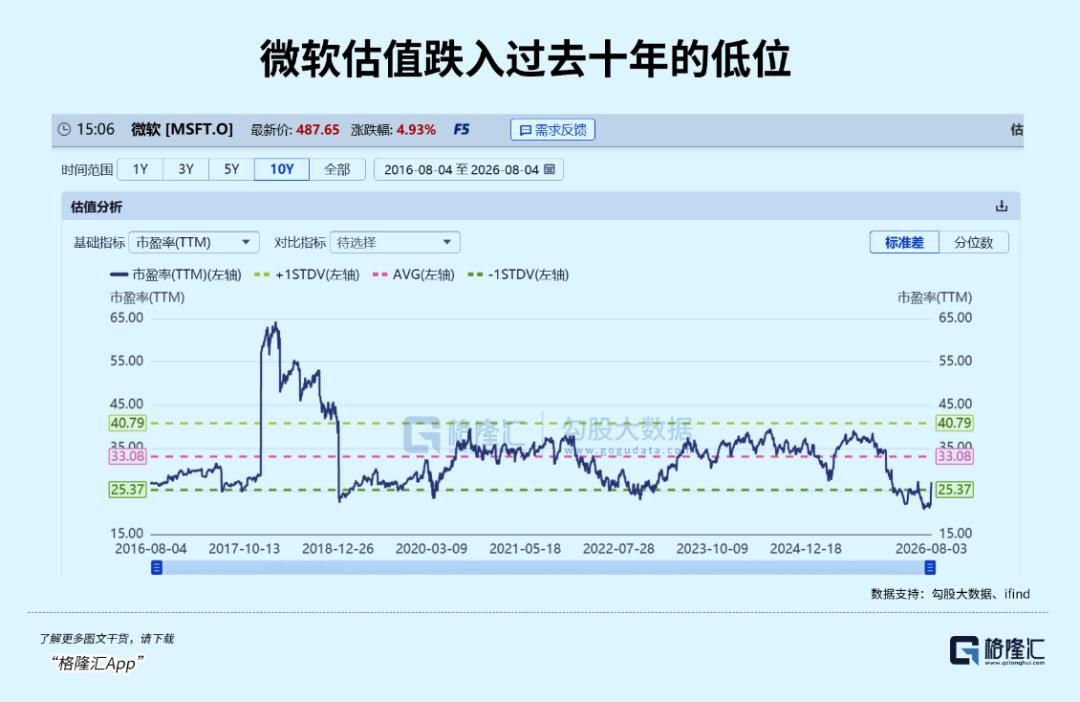1080x702 pixels.
Task: Click the download icon in 估值分析 header
Action: pos(1001,206)
